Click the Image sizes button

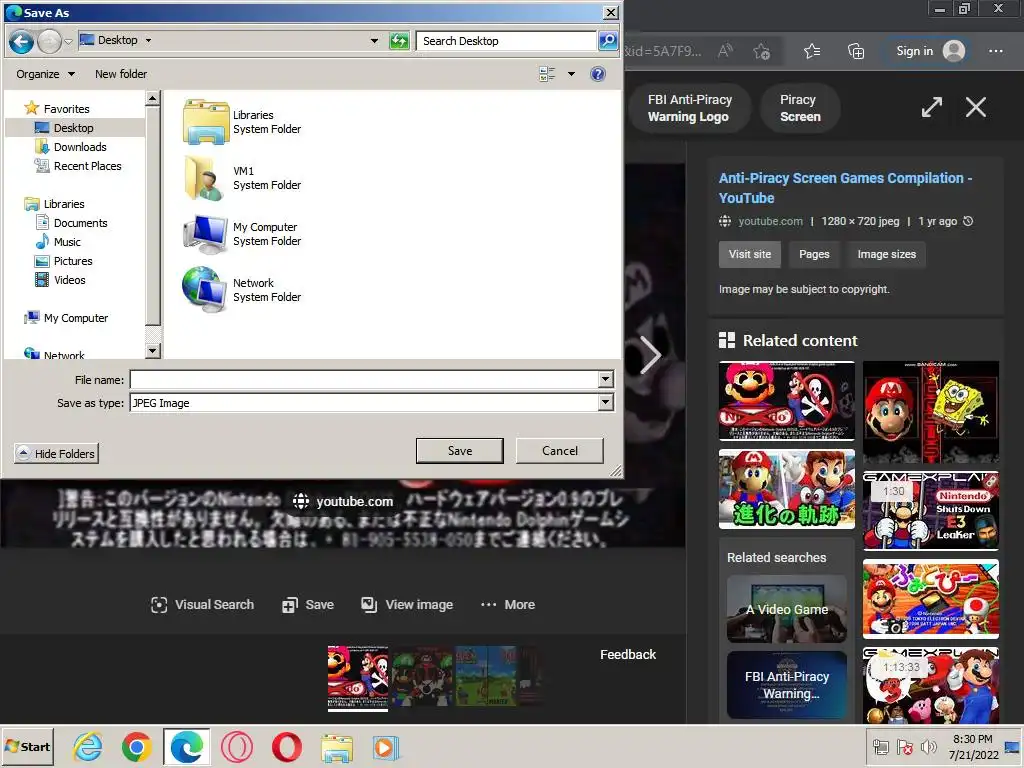[x=886, y=254]
